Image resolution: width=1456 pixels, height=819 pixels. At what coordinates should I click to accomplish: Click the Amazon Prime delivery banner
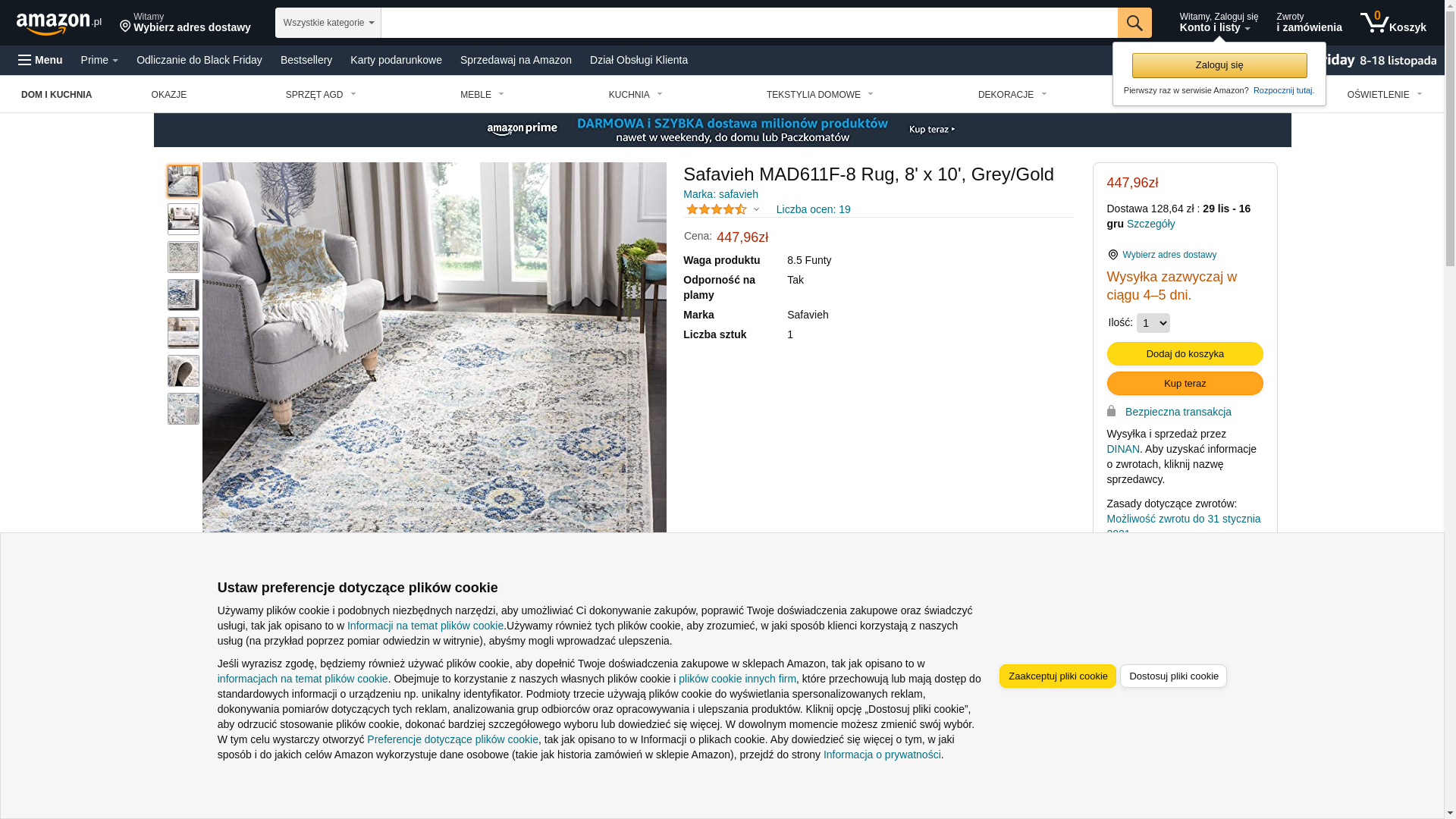722,130
